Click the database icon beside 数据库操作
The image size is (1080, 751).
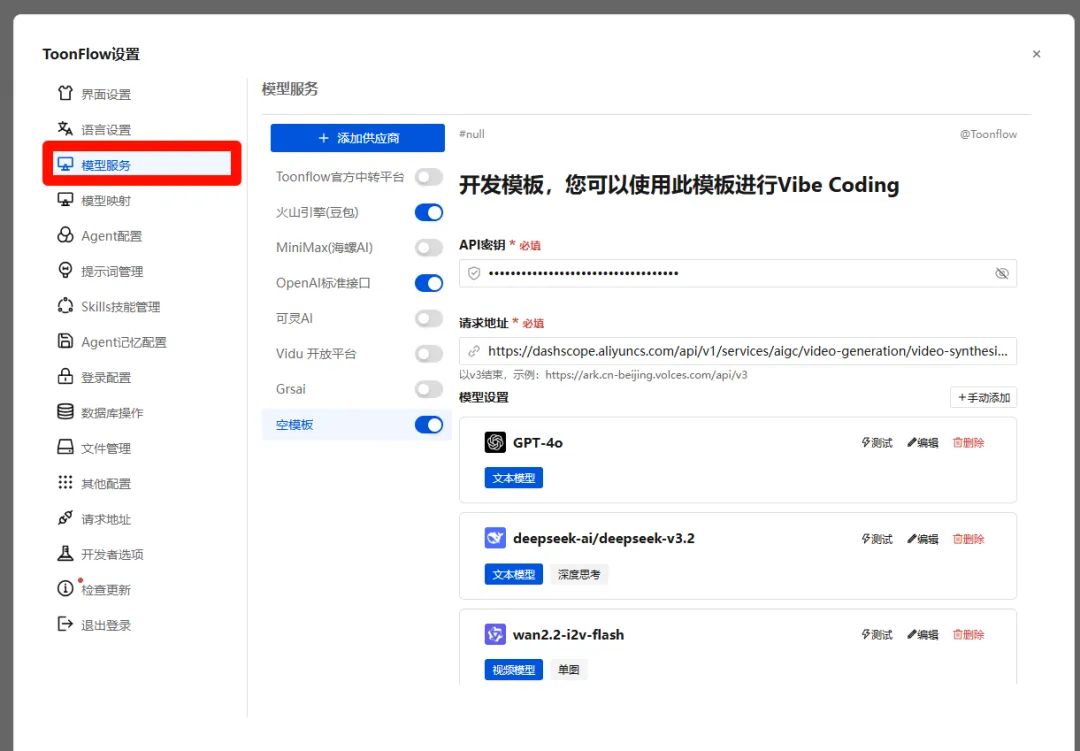65,412
